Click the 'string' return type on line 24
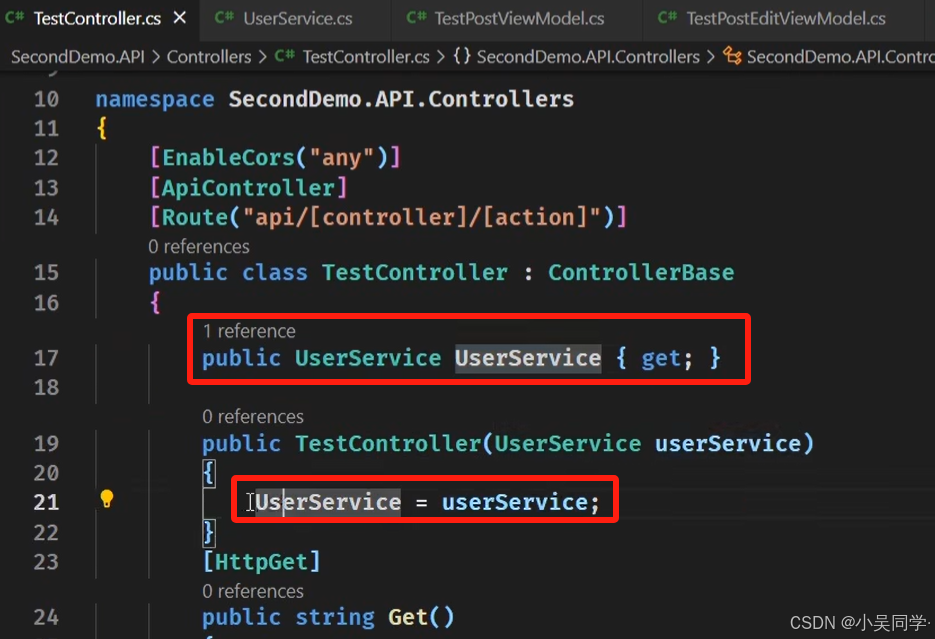The height and width of the screenshot is (639, 935). pyautogui.click(x=335, y=617)
